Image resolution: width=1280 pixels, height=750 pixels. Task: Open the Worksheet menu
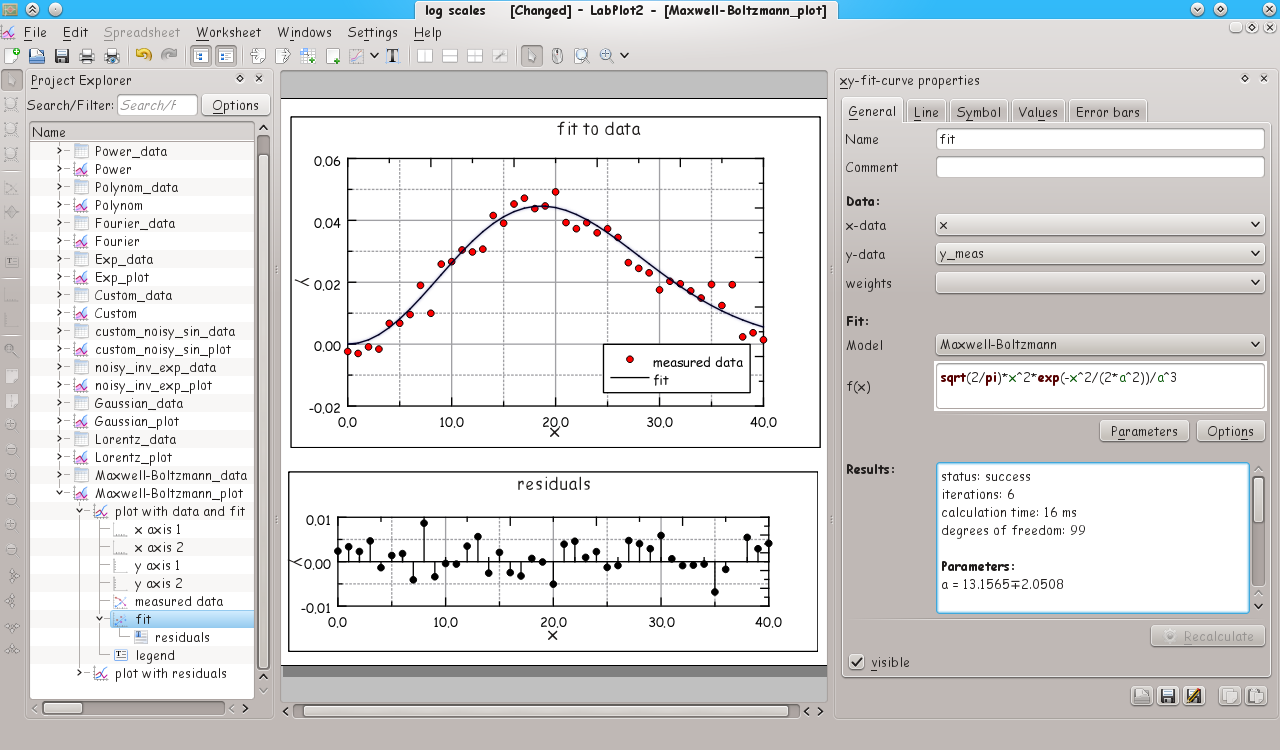tap(228, 32)
